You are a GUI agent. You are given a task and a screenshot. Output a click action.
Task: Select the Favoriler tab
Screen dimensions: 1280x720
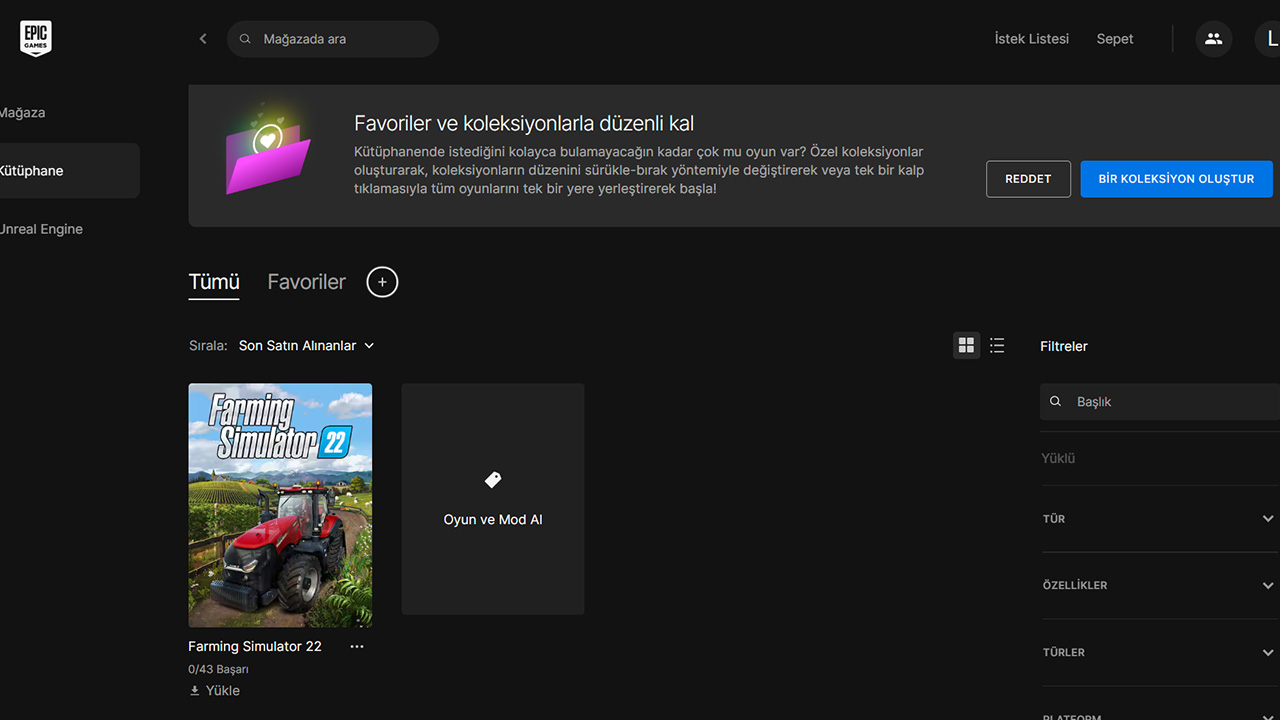tap(306, 282)
